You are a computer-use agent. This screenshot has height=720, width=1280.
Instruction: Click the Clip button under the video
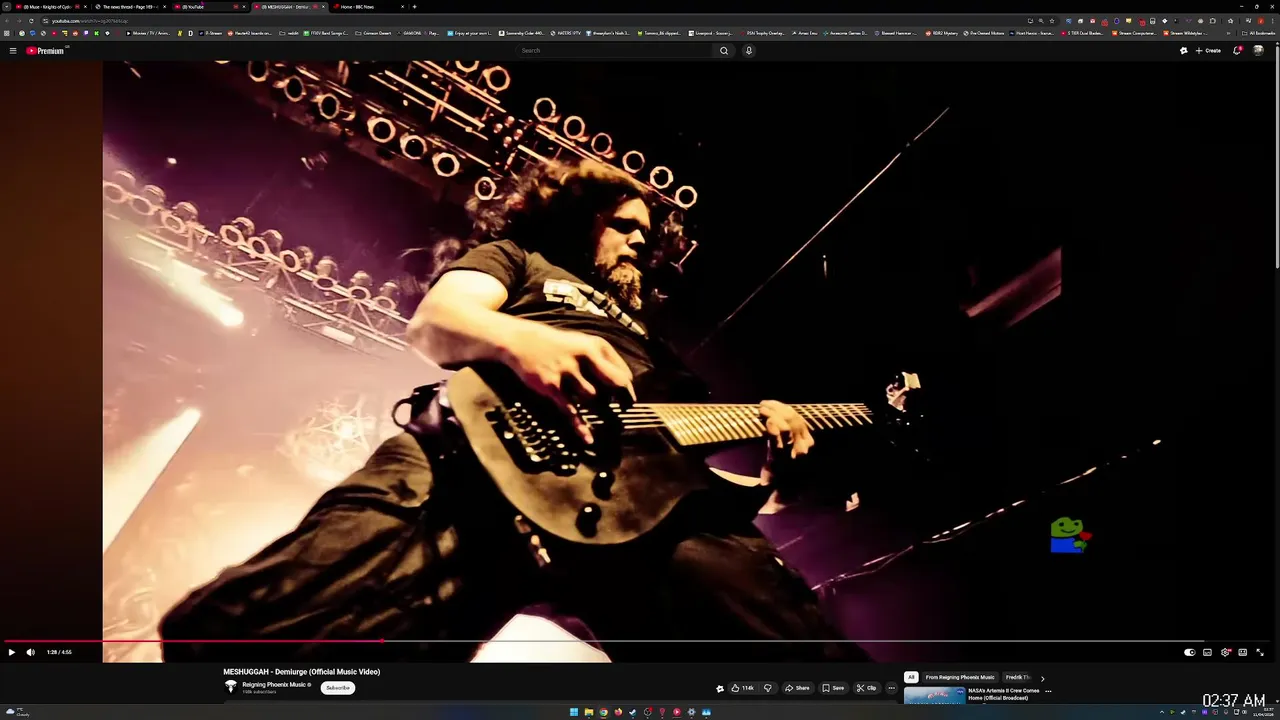(867, 688)
